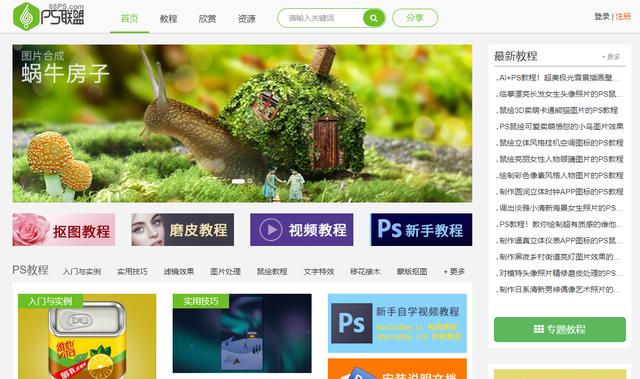
Task: Open the 视频教程 banner
Action: (302, 230)
